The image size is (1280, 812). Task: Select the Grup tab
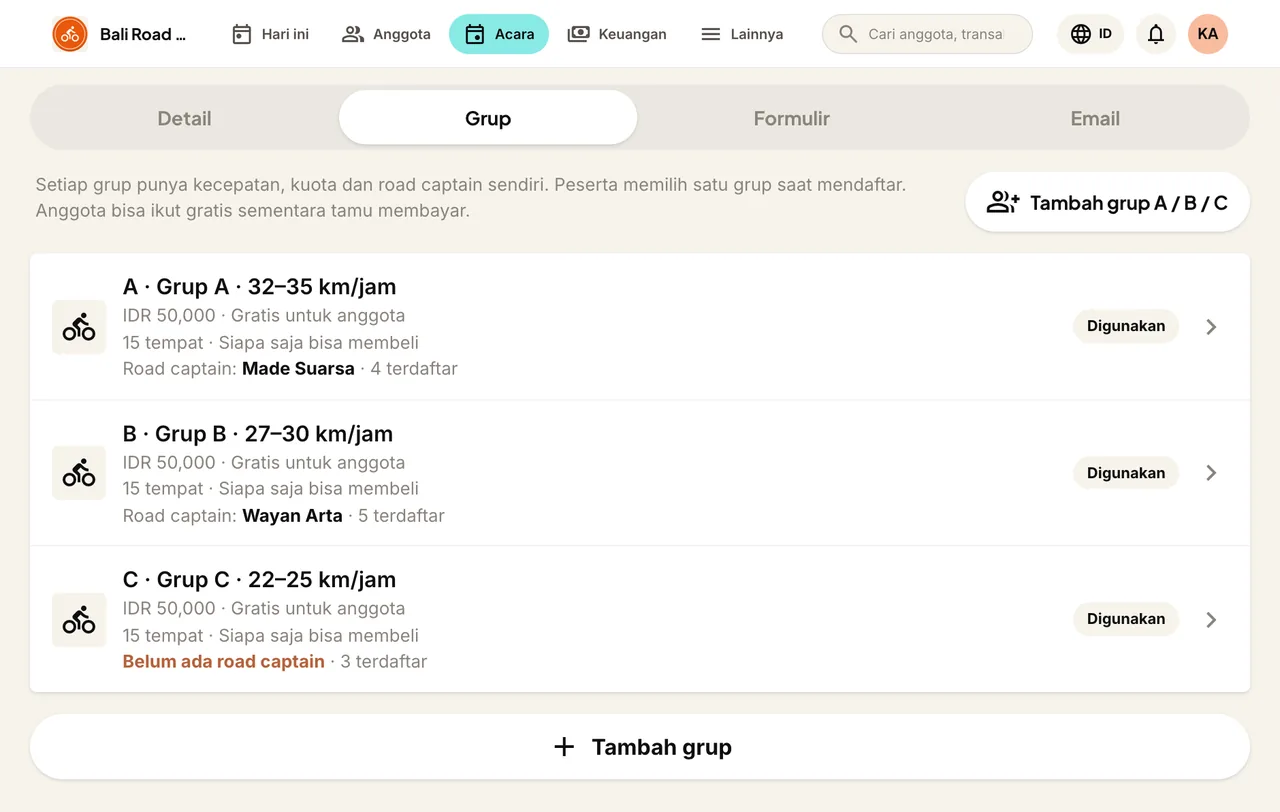tap(488, 118)
